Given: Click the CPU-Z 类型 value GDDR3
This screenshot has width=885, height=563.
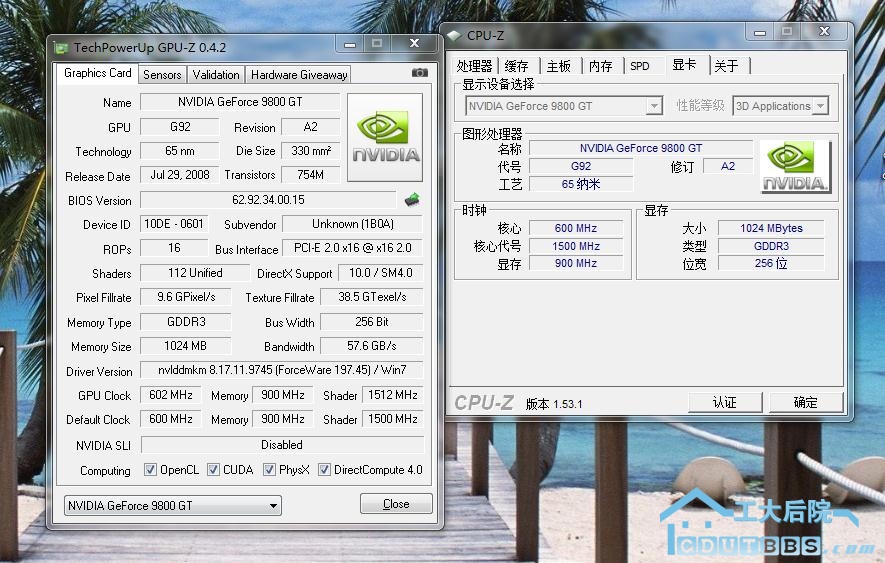Looking at the screenshot, I should (x=771, y=246).
